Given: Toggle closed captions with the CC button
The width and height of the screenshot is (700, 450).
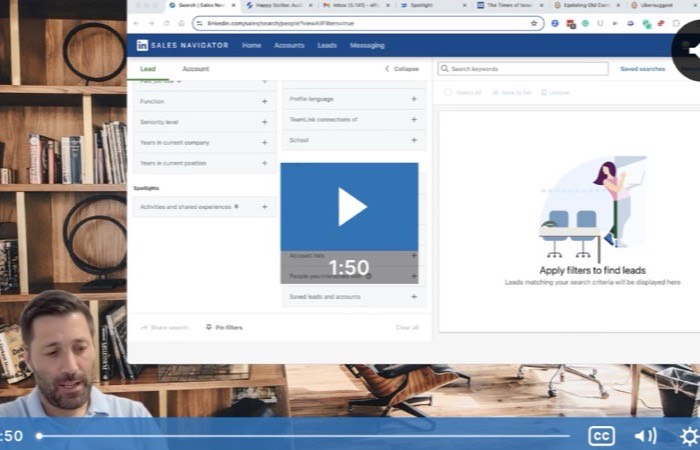Looking at the screenshot, I should click(601, 436).
